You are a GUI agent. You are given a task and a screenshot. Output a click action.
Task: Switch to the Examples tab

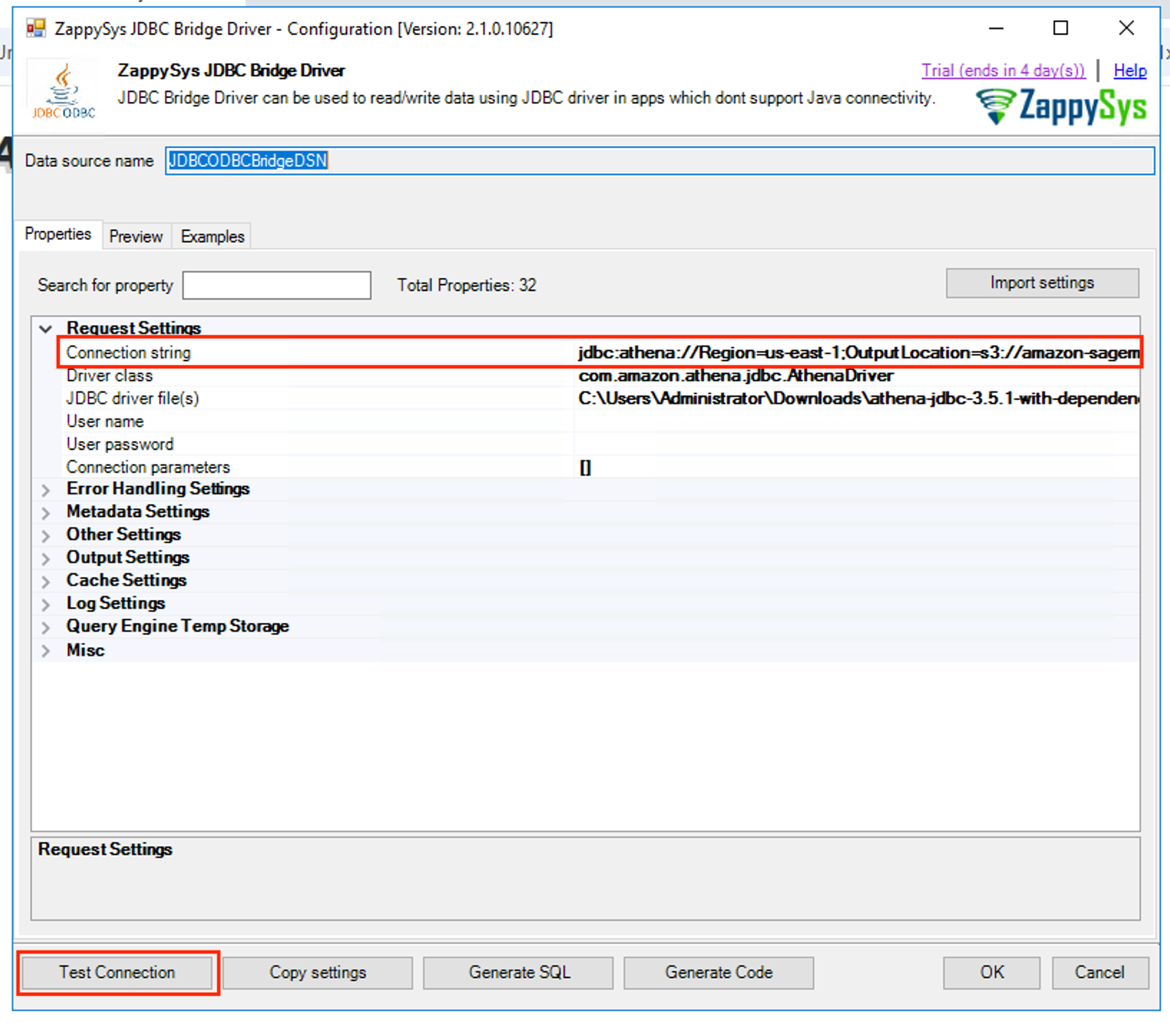(x=212, y=236)
